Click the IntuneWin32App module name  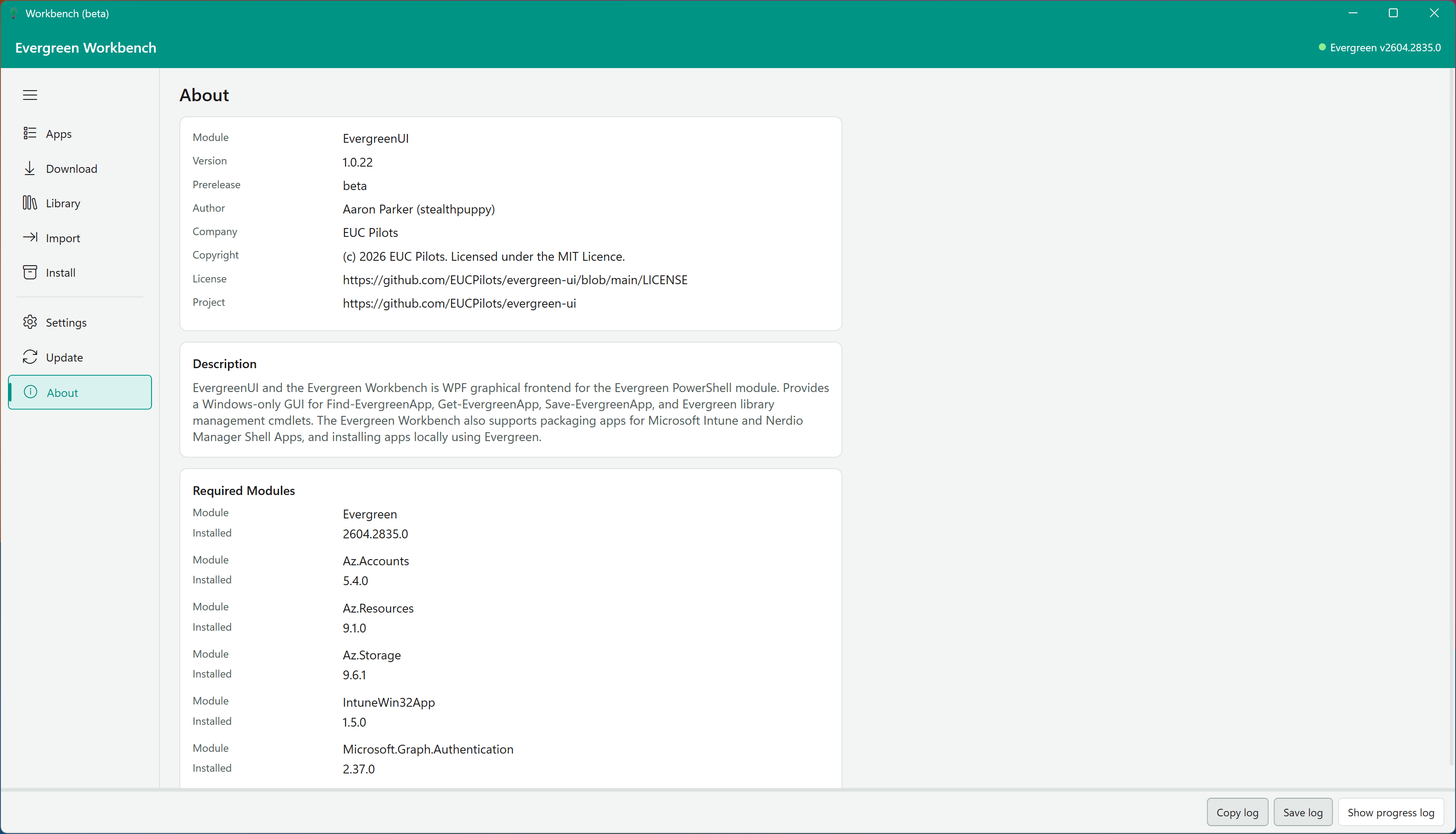tap(389, 702)
